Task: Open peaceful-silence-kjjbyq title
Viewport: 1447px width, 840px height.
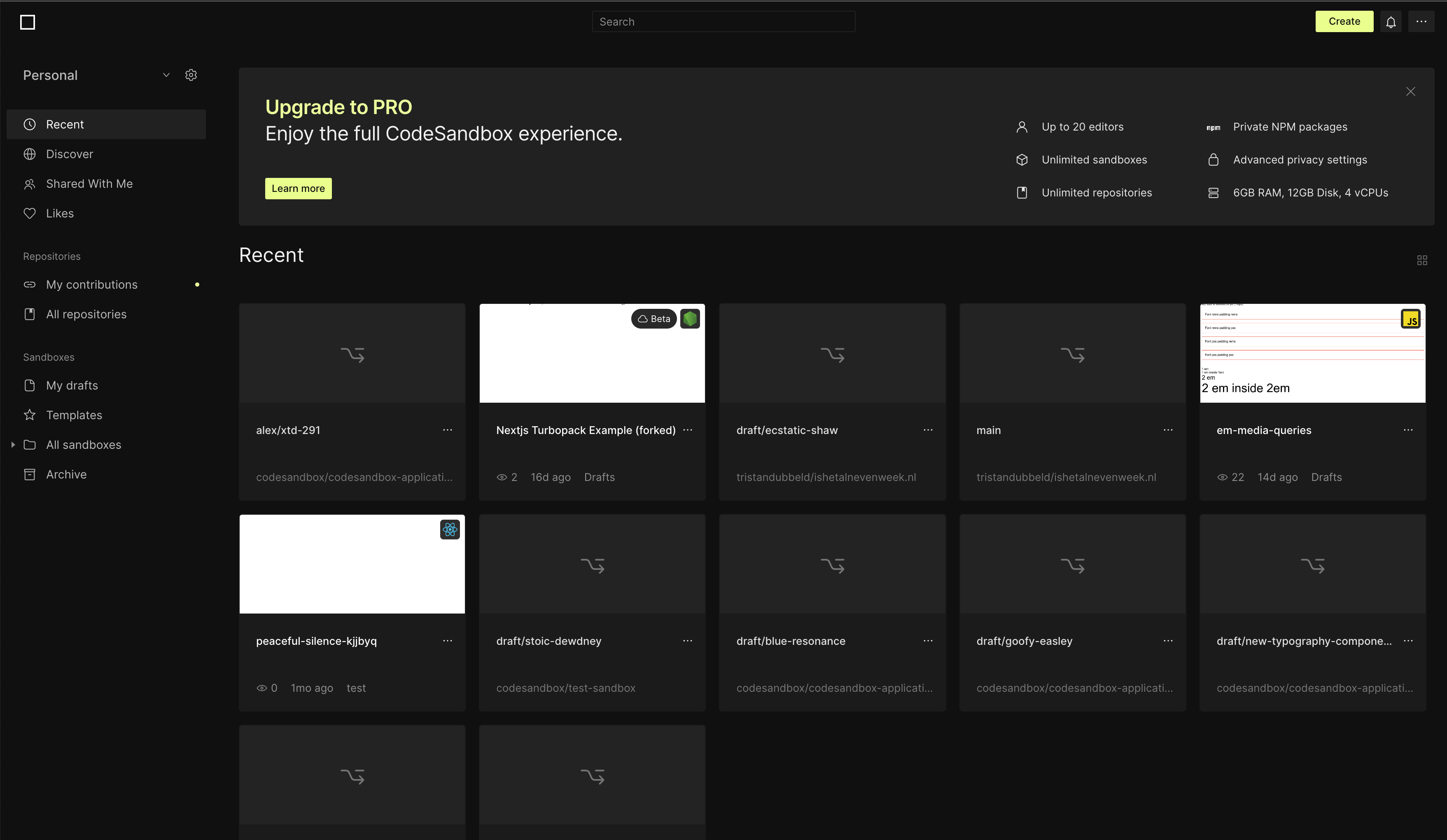Action: pos(316,641)
